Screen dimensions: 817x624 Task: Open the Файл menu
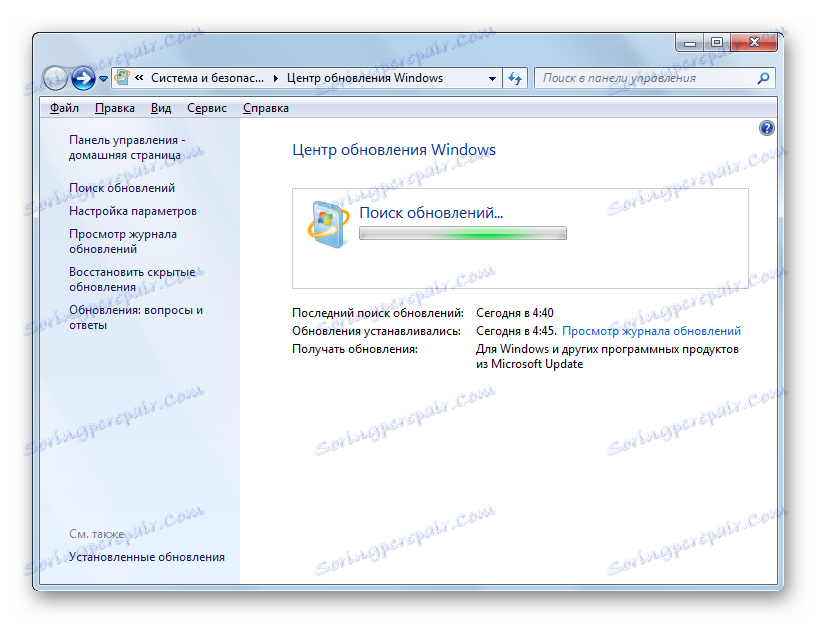[x=64, y=108]
